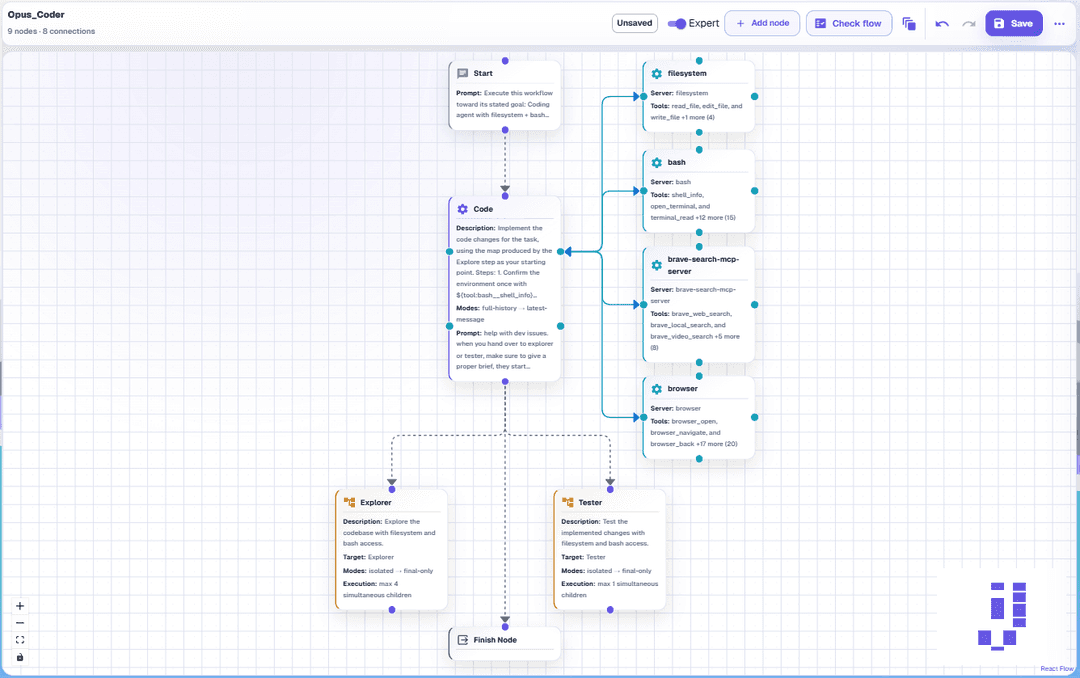The image size is (1080, 678).
Task: Click the Explorer node subflow icon
Action: (x=349, y=502)
